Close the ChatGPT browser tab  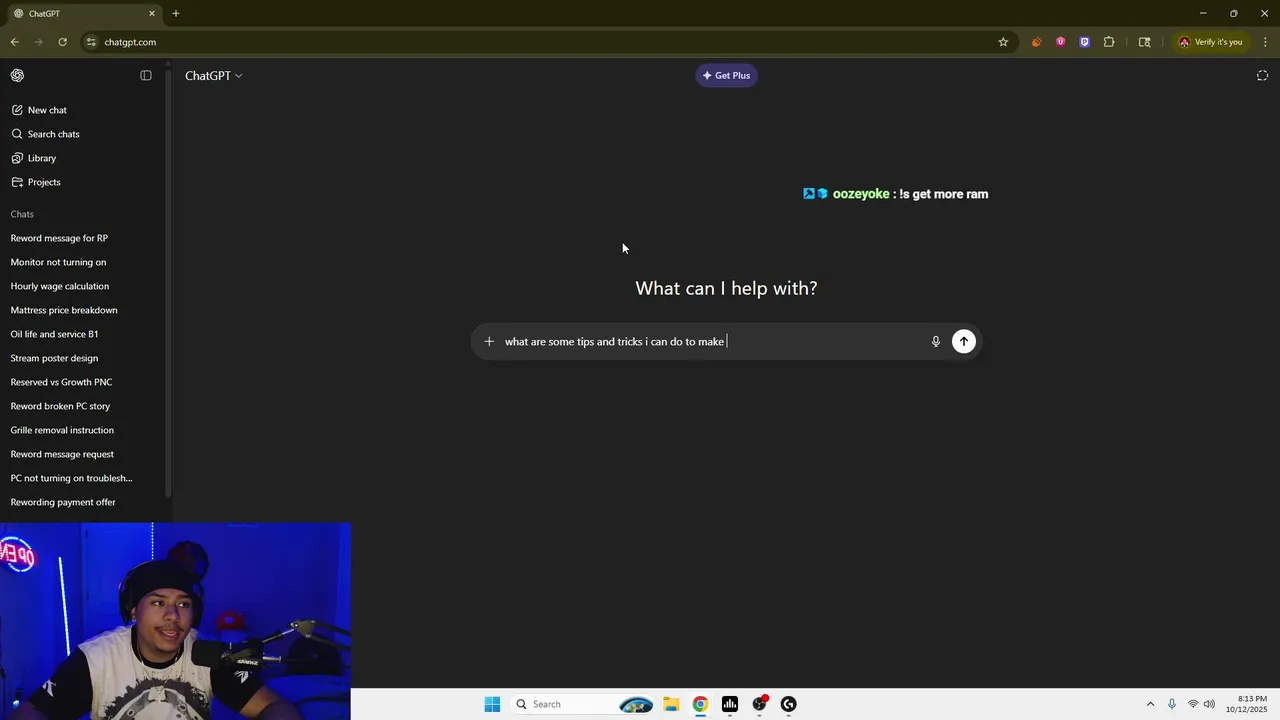coord(152,14)
